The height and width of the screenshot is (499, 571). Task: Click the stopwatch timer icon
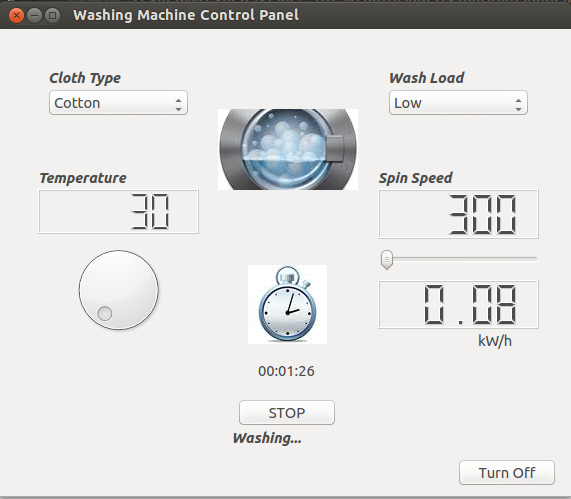click(287, 304)
